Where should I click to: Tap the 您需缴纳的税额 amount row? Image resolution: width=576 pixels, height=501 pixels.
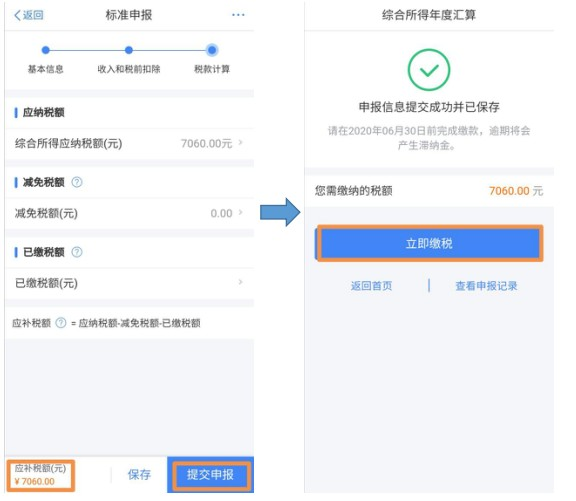coord(429,191)
